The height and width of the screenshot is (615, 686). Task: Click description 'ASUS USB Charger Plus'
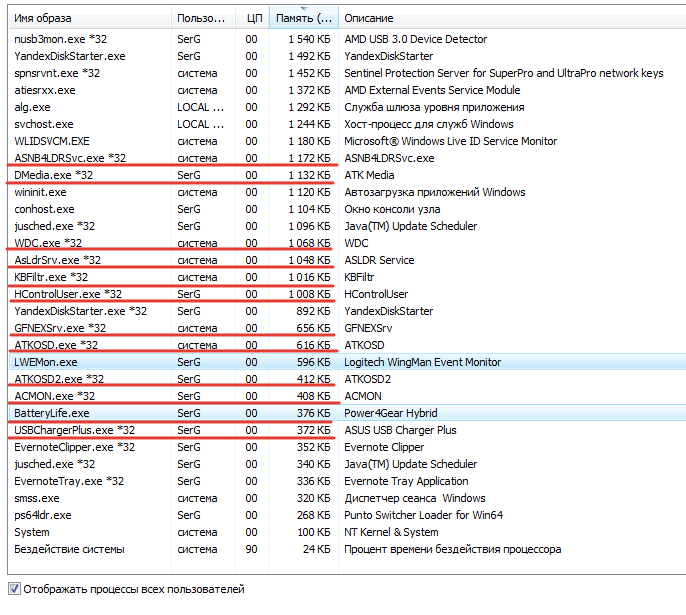click(400, 430)
